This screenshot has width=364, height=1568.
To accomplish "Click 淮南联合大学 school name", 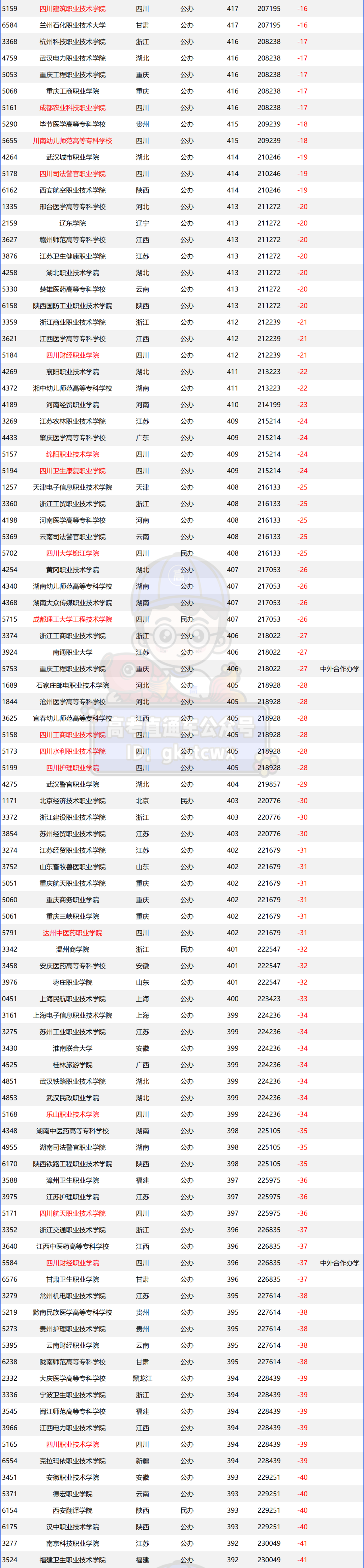I will (x=72, y=1048).
